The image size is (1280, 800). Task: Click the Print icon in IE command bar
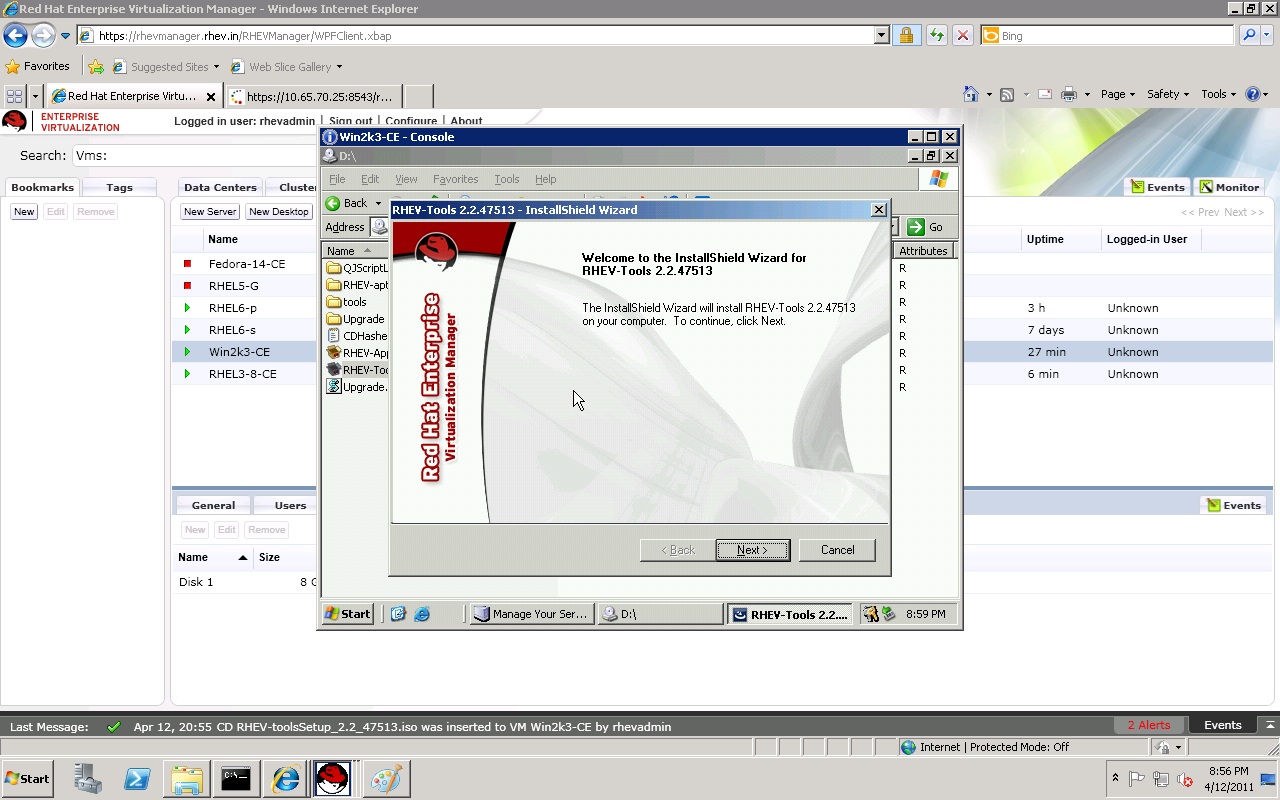pos(1068,94)
